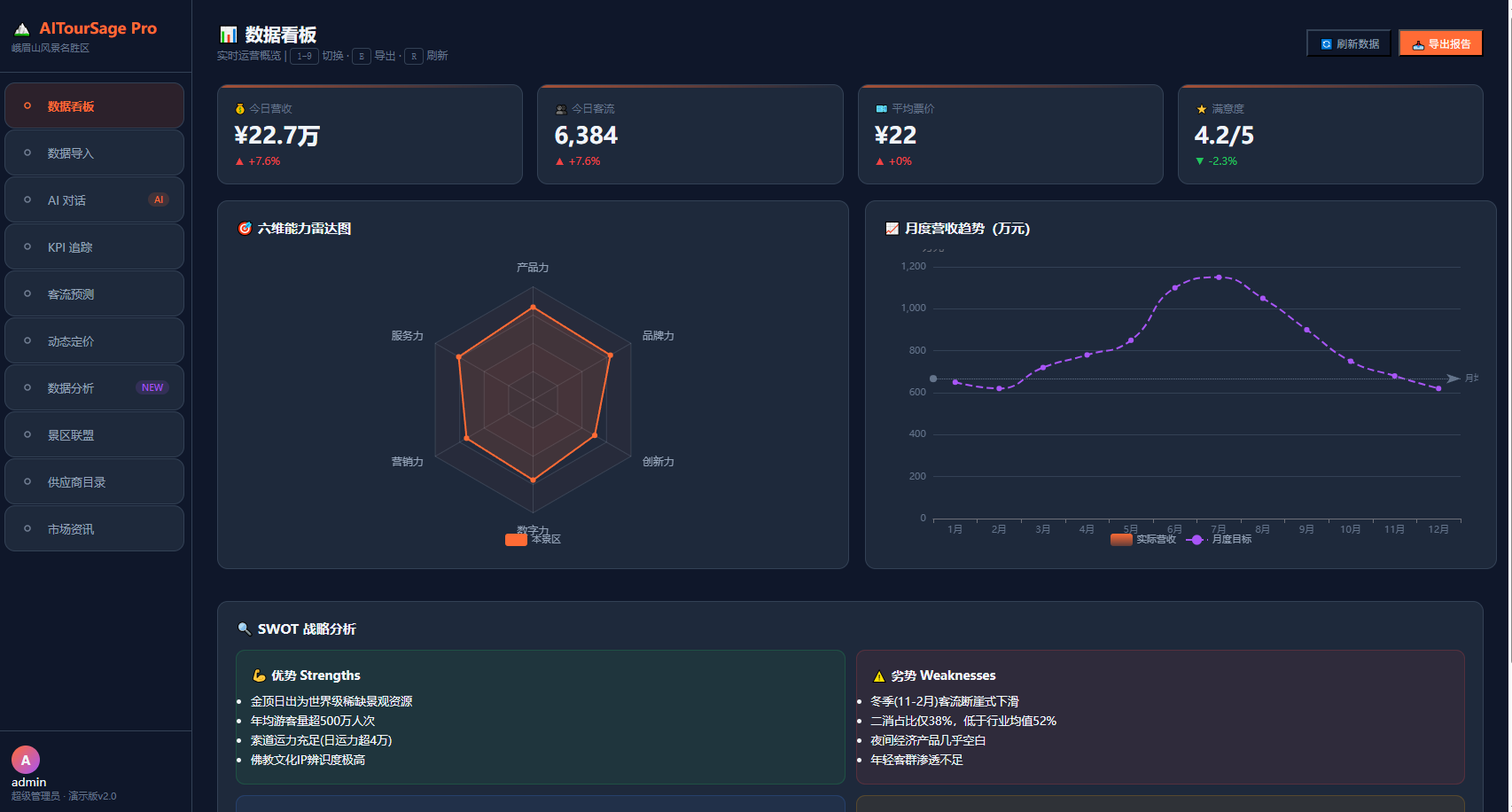This screenshot has height=812, width=1512.
Task: Click the warning icon beside 劣势 Weaknesses
Action: [879, 676]
